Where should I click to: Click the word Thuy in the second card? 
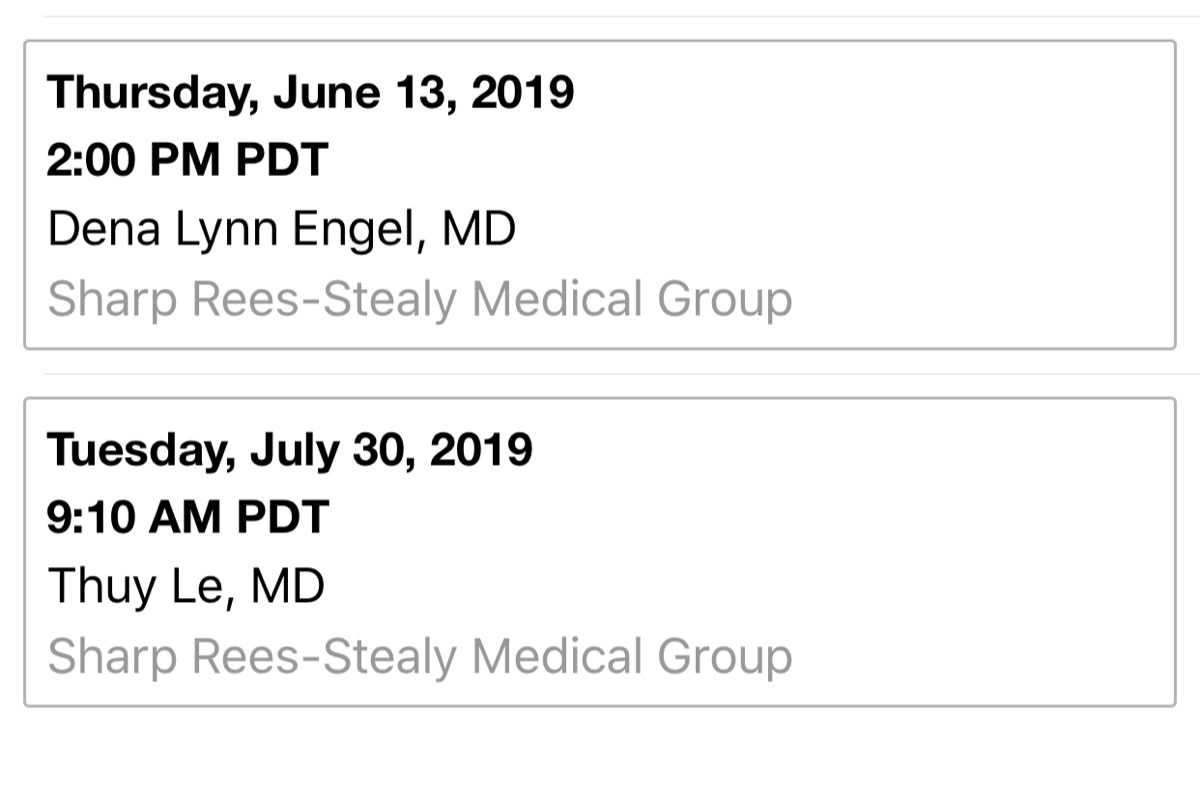coord(102,587)
